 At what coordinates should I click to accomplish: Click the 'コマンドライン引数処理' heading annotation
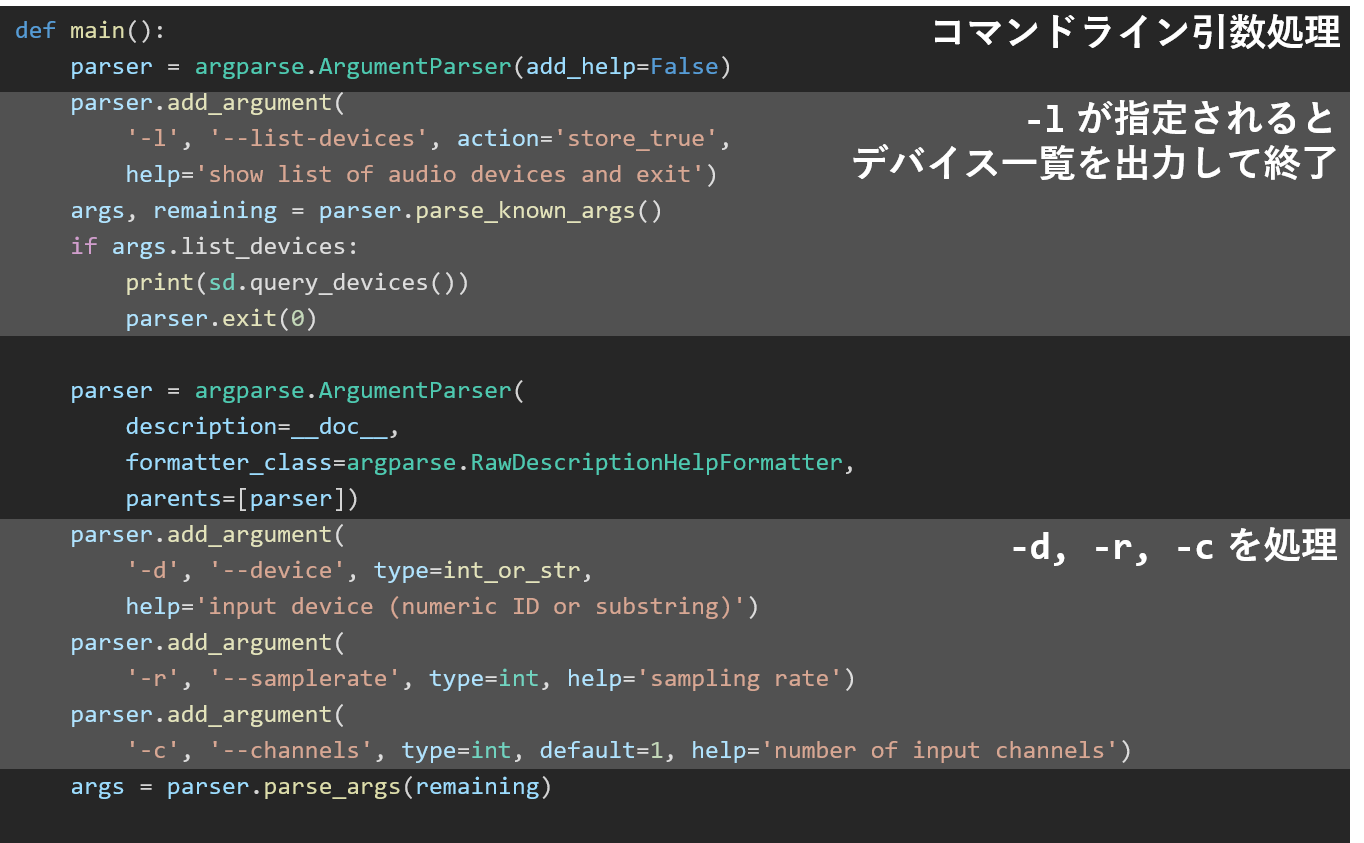(1135, 33)
